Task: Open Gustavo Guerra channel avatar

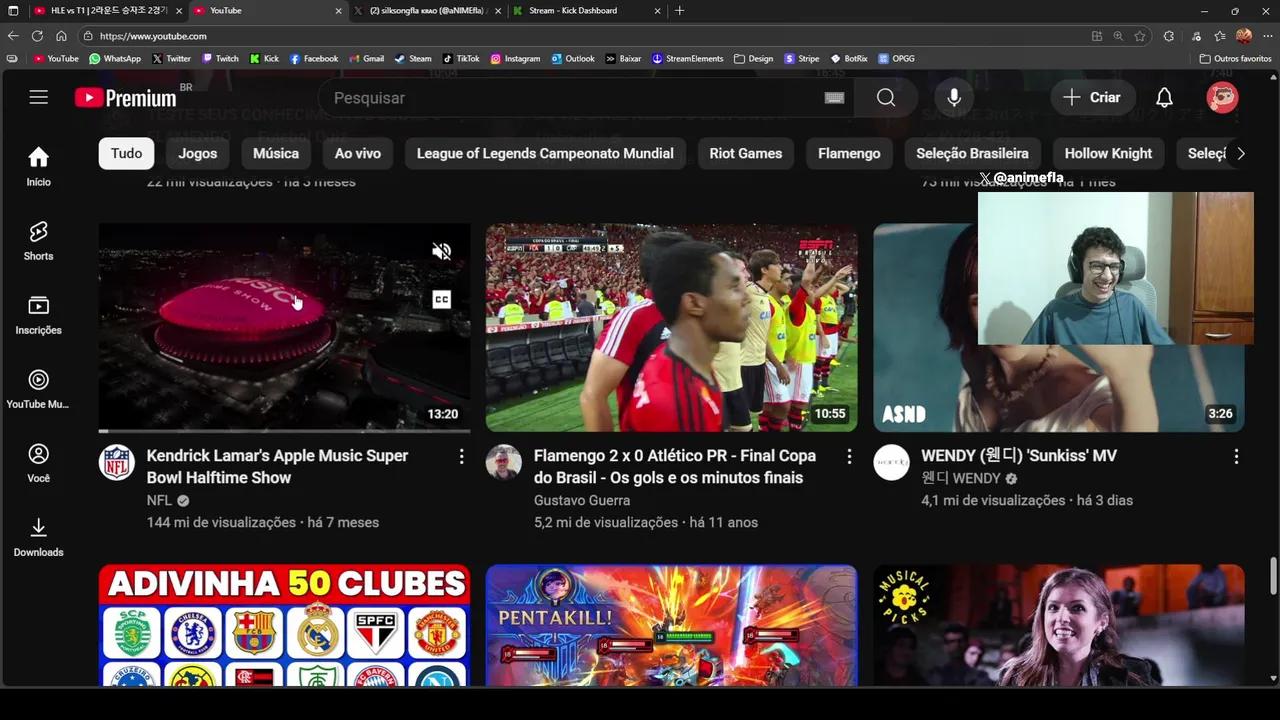Action: point(504,463)
